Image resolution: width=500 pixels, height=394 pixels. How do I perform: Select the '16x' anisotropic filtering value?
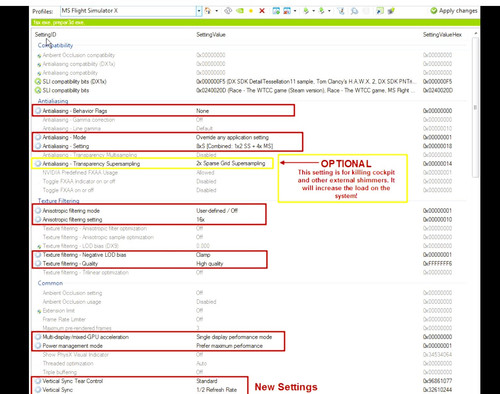click(x=200, y=219)
